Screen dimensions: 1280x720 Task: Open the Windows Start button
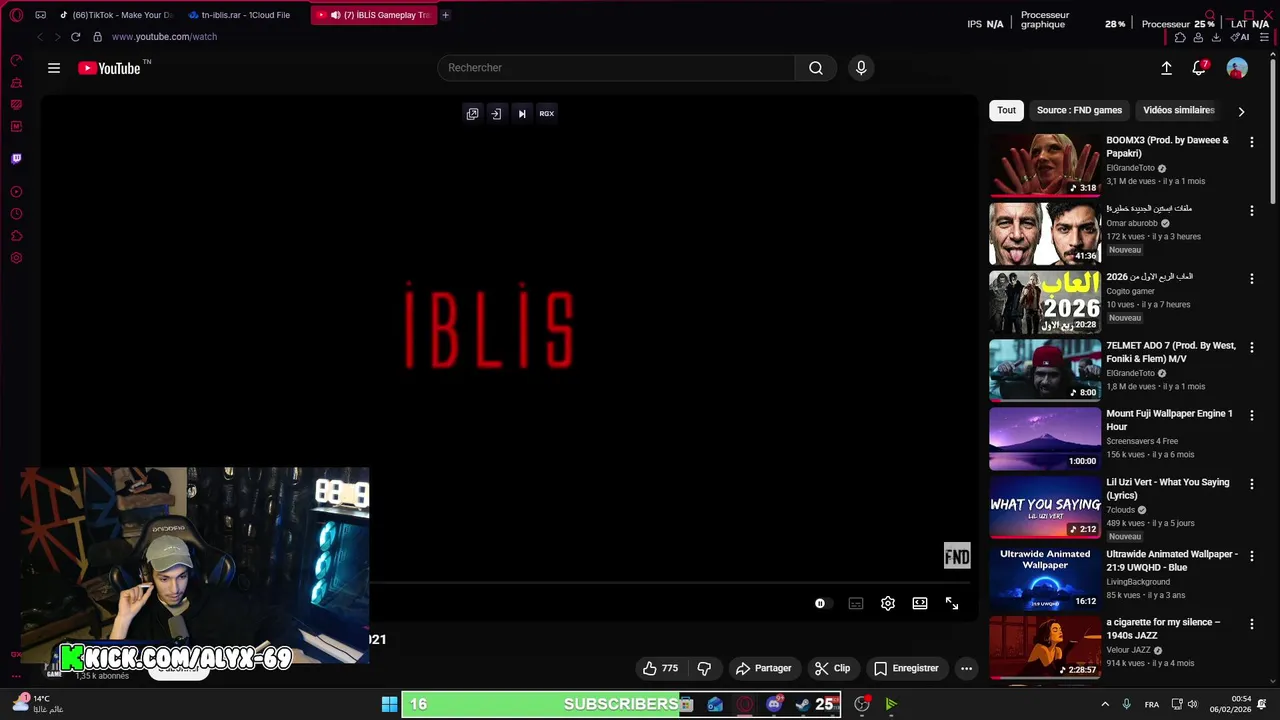389,704
